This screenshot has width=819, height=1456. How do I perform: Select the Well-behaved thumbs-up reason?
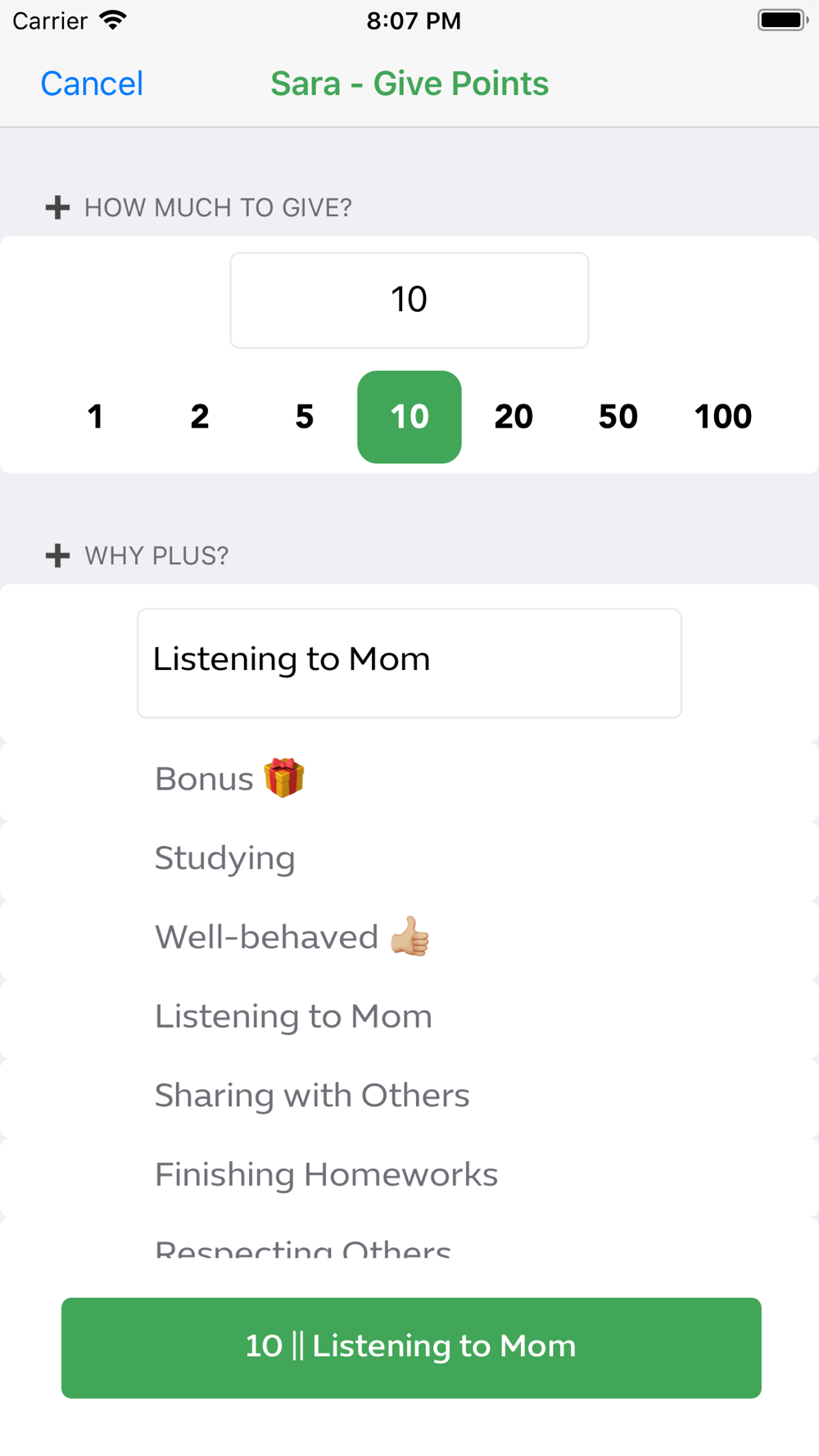tap(409, 938)
